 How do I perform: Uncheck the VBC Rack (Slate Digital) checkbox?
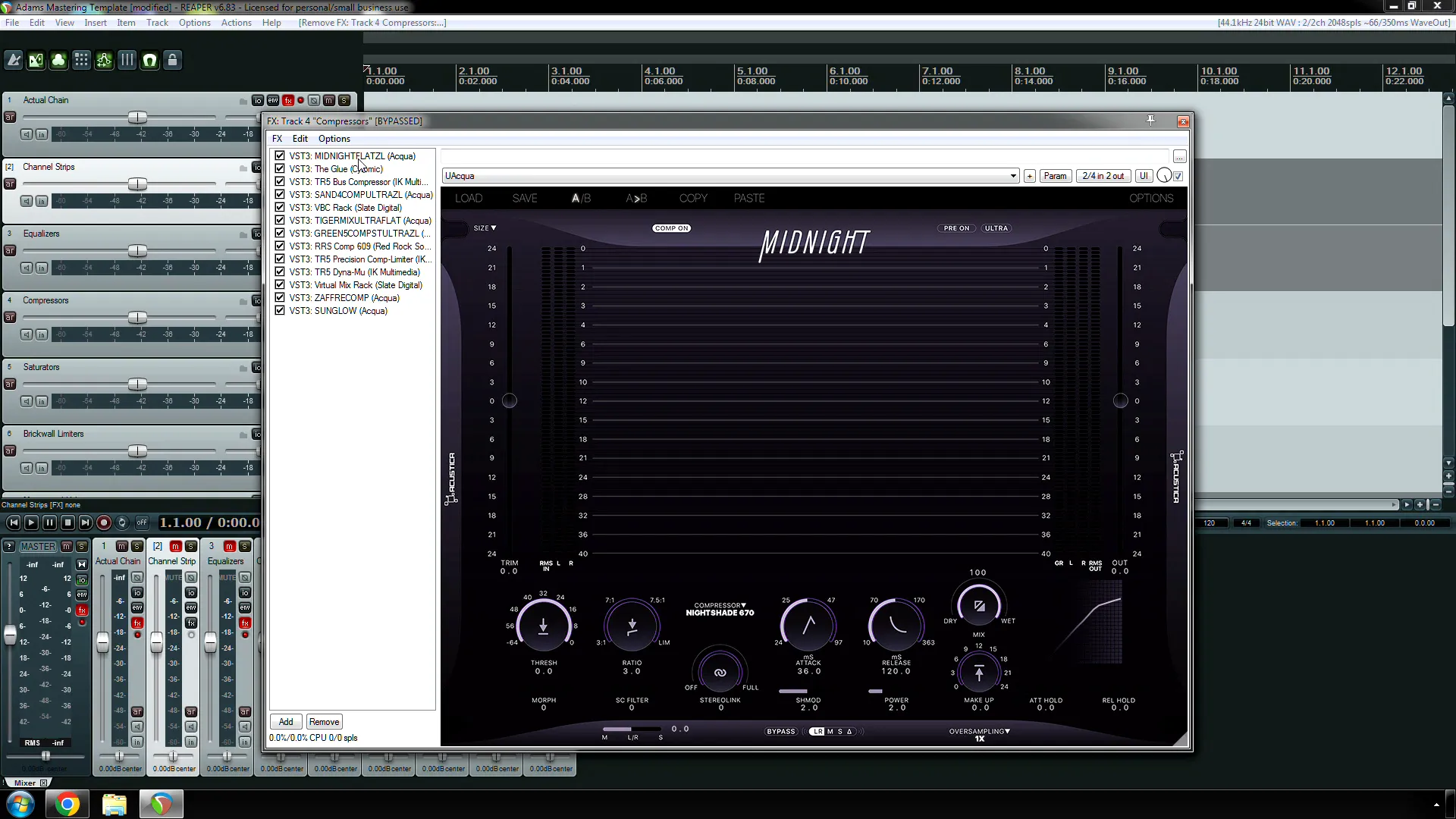[x=280, y=207]
